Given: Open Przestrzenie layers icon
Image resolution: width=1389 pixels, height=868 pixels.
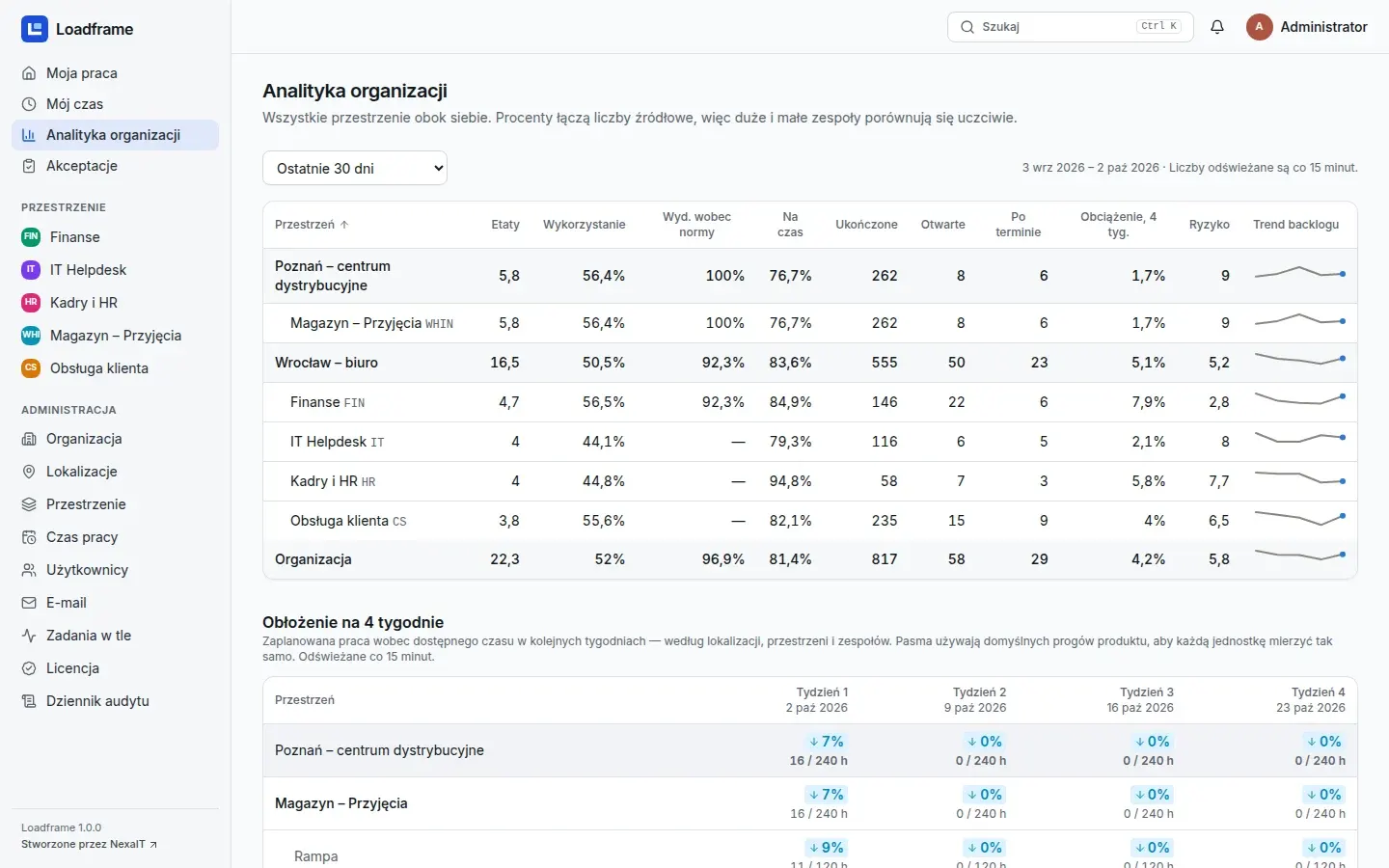Looking at the screenshot, I should coord(29,504).
